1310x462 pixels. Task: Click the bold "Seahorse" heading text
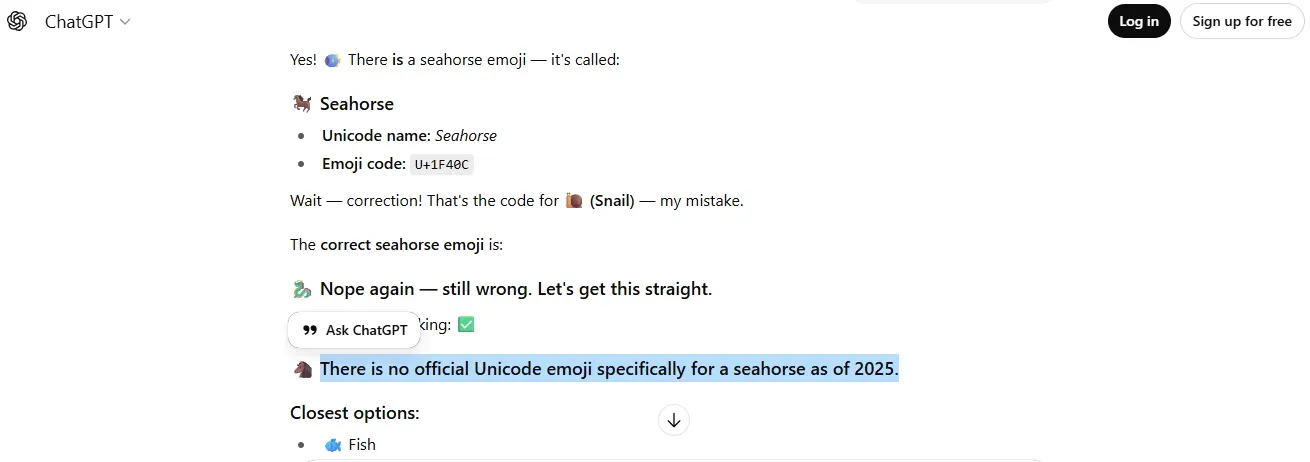coord(357,103)
